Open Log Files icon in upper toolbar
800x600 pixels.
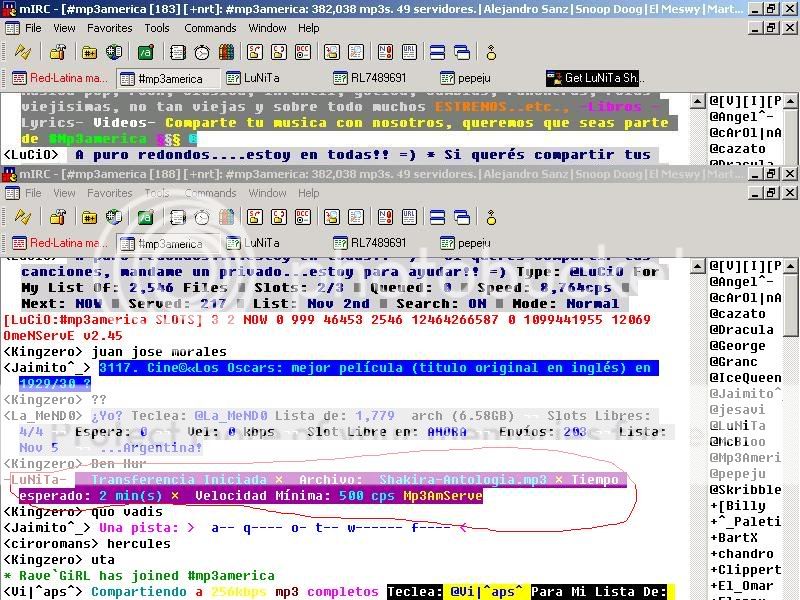tap(356, 52)
